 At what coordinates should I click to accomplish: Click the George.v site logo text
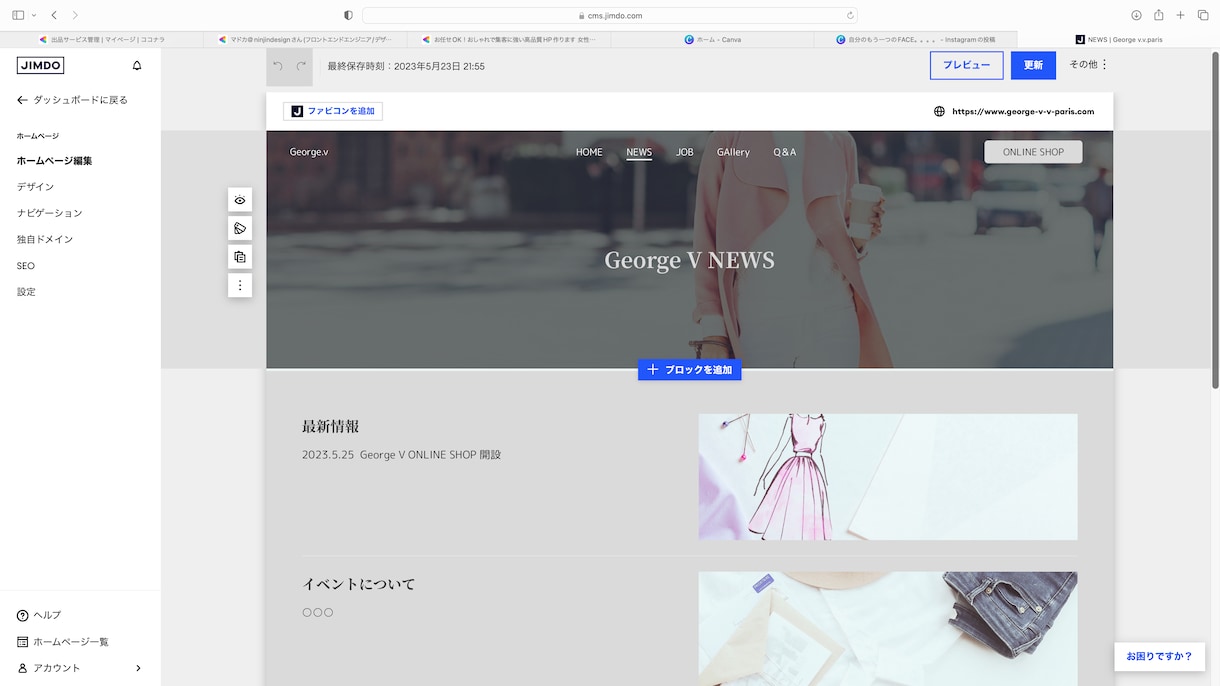(309, 152)
